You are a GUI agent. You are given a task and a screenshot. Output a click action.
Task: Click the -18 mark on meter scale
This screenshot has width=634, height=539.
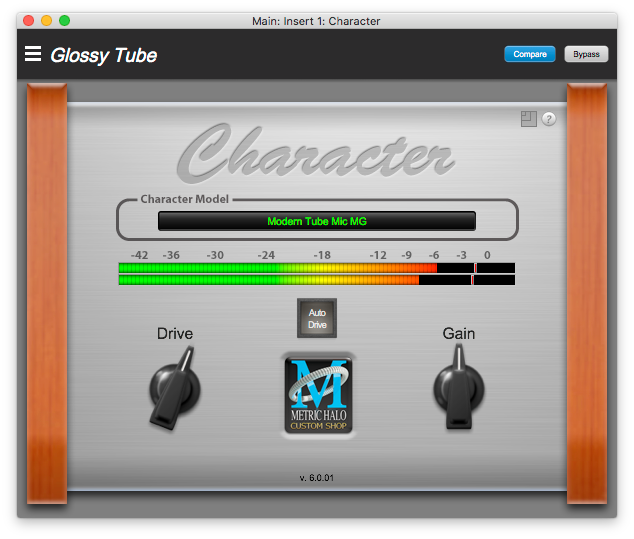click(322, 255)
